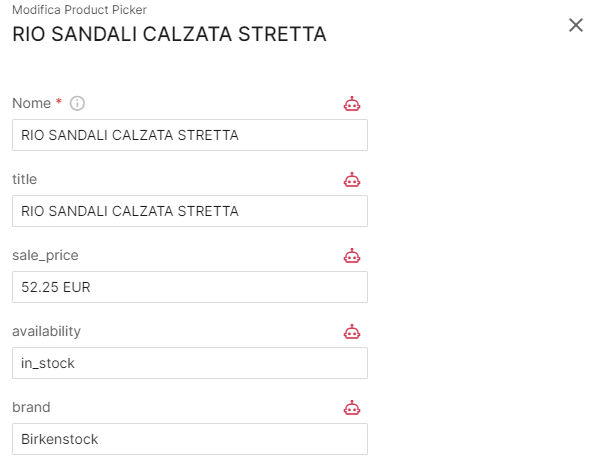This screenshot has width=600, height=456.
Task: Click the robot icon beside Nome
Action: click(351, 103)
